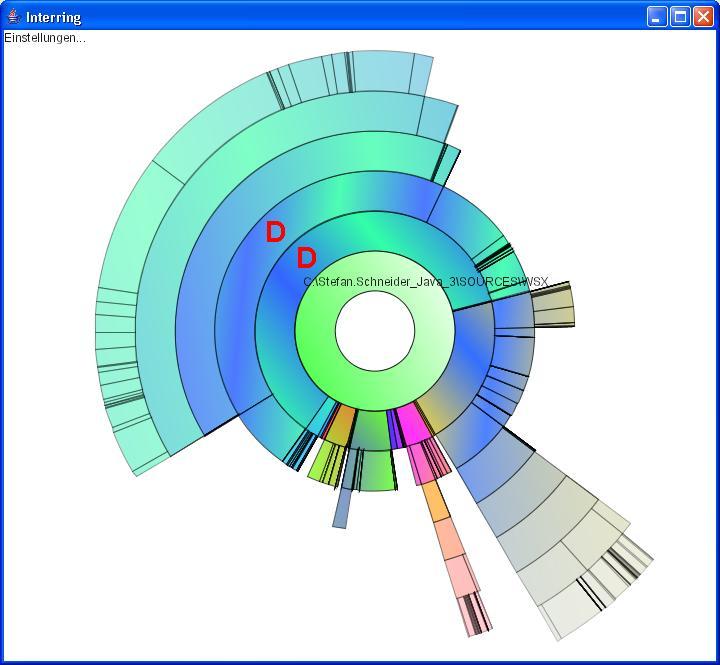Minimize the Interring window
720x665 pixels.
(x=657, y=17)
